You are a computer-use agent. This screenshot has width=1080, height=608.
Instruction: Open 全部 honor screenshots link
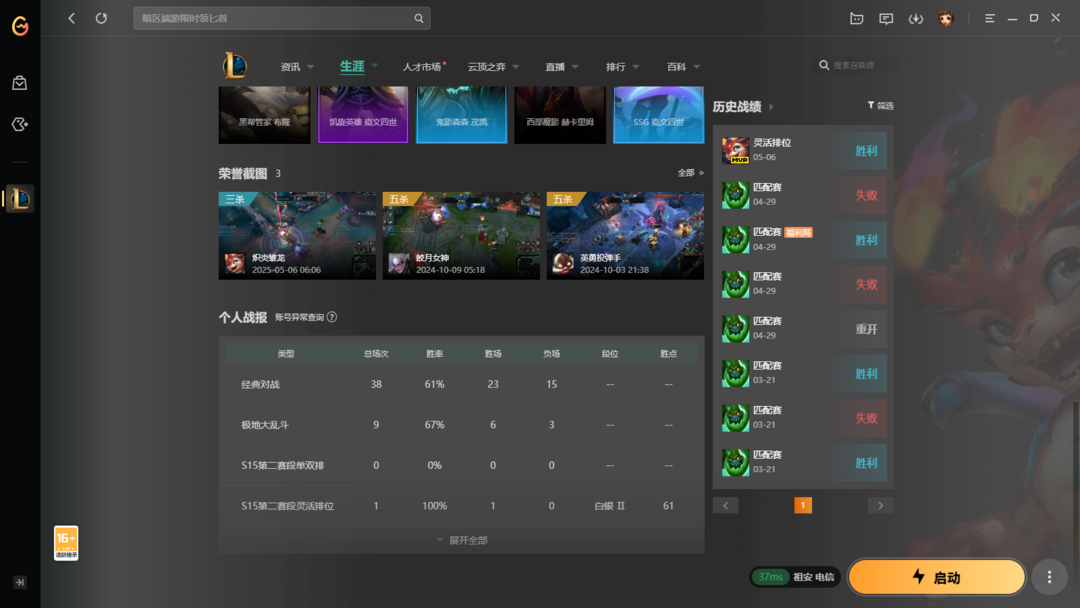(x=690, y=173)
